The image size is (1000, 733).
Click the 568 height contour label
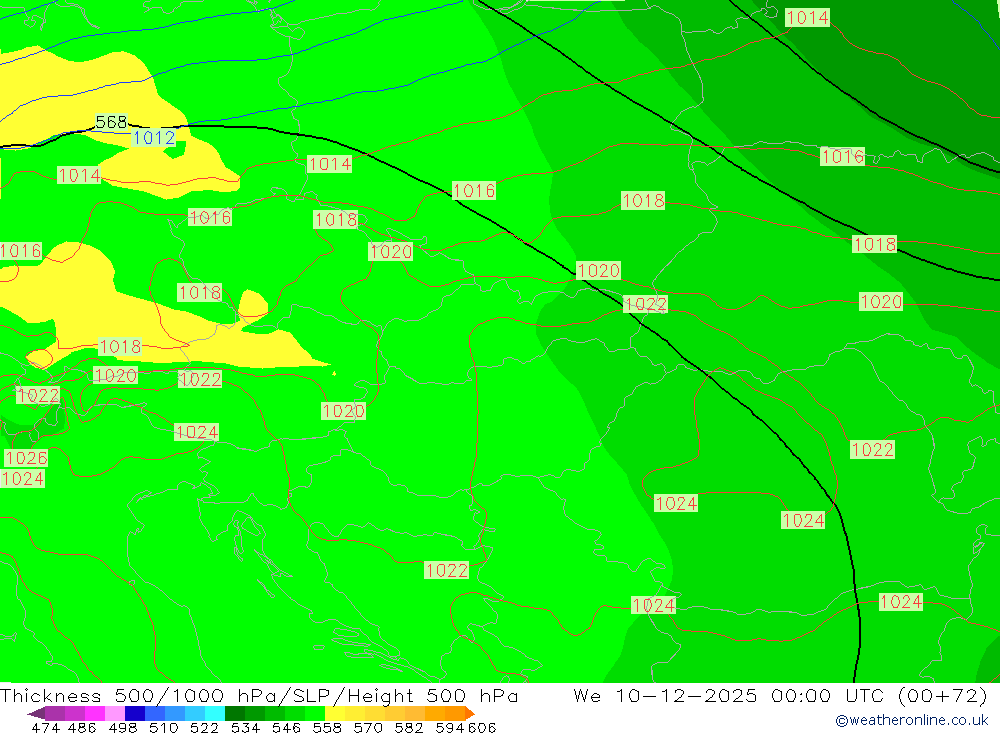[111, 122]
